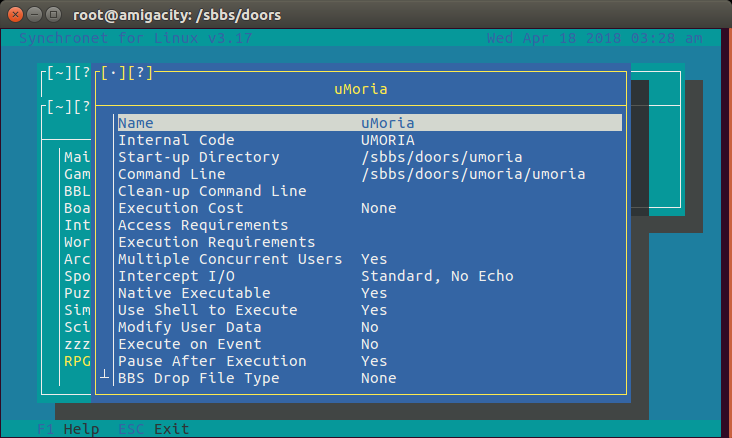Open the Intercept I/O options
732x438 pixels.
pos(181,276)
